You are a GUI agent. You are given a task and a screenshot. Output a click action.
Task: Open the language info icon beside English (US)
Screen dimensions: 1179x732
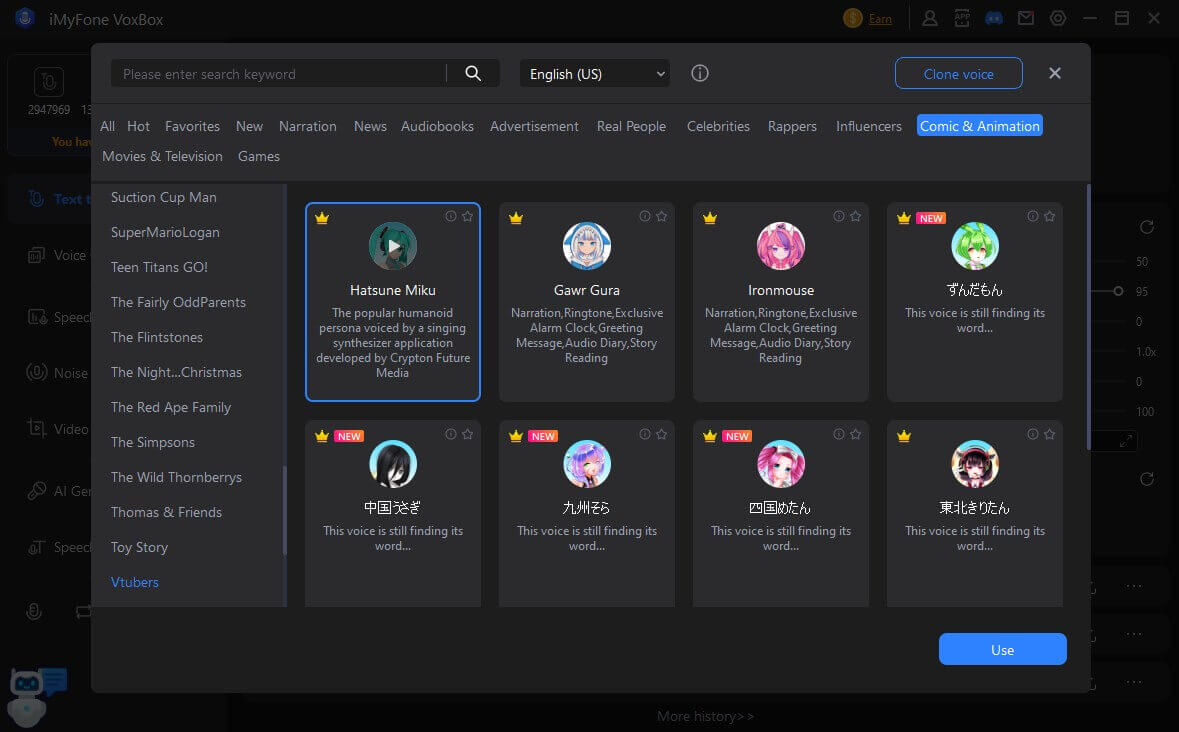click(x=700, y=73)
